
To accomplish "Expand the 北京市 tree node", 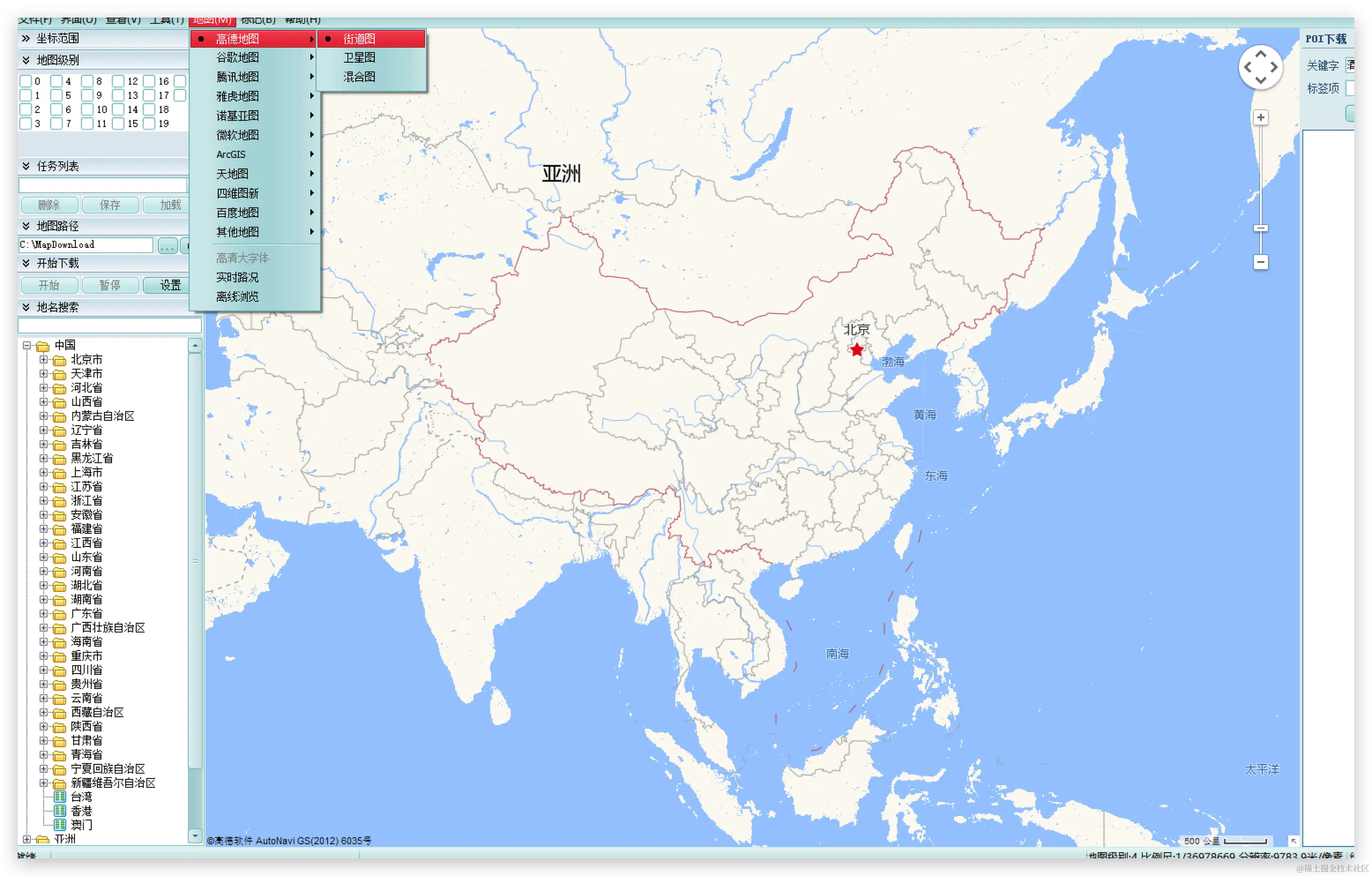I will pyautogui.click(x=43, y=359).
